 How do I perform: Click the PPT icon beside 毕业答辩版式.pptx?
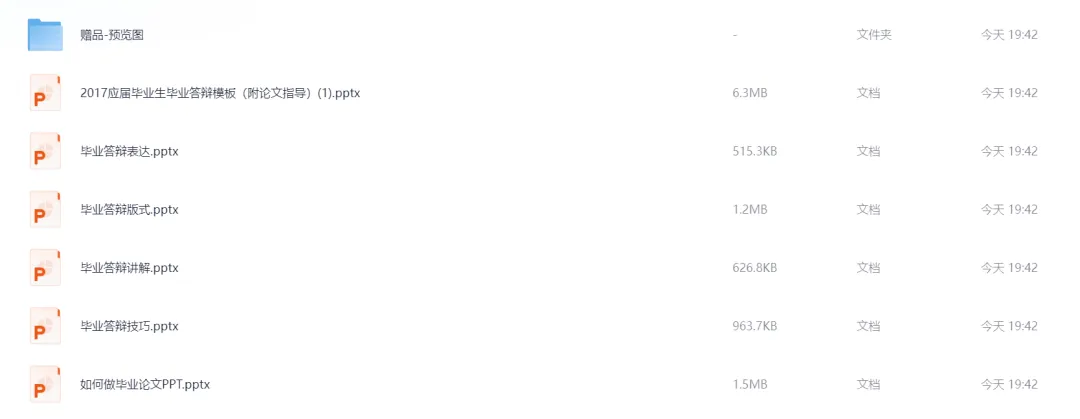coord(45,209)
